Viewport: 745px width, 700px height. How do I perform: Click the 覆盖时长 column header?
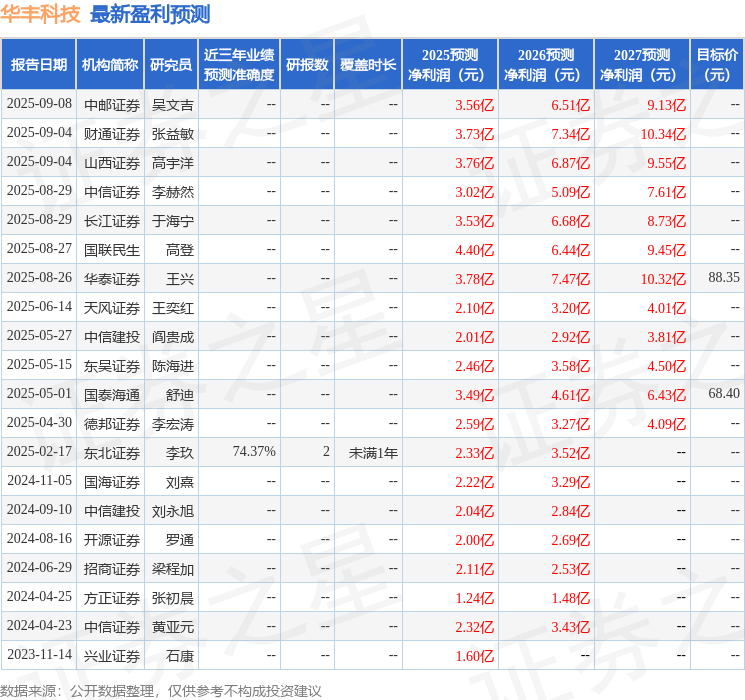tap(368, 65)
